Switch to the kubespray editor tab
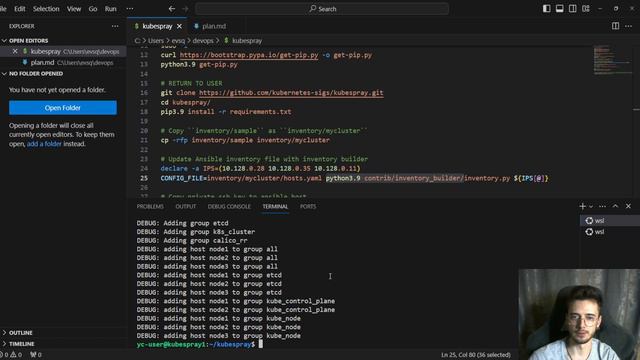 157,26
